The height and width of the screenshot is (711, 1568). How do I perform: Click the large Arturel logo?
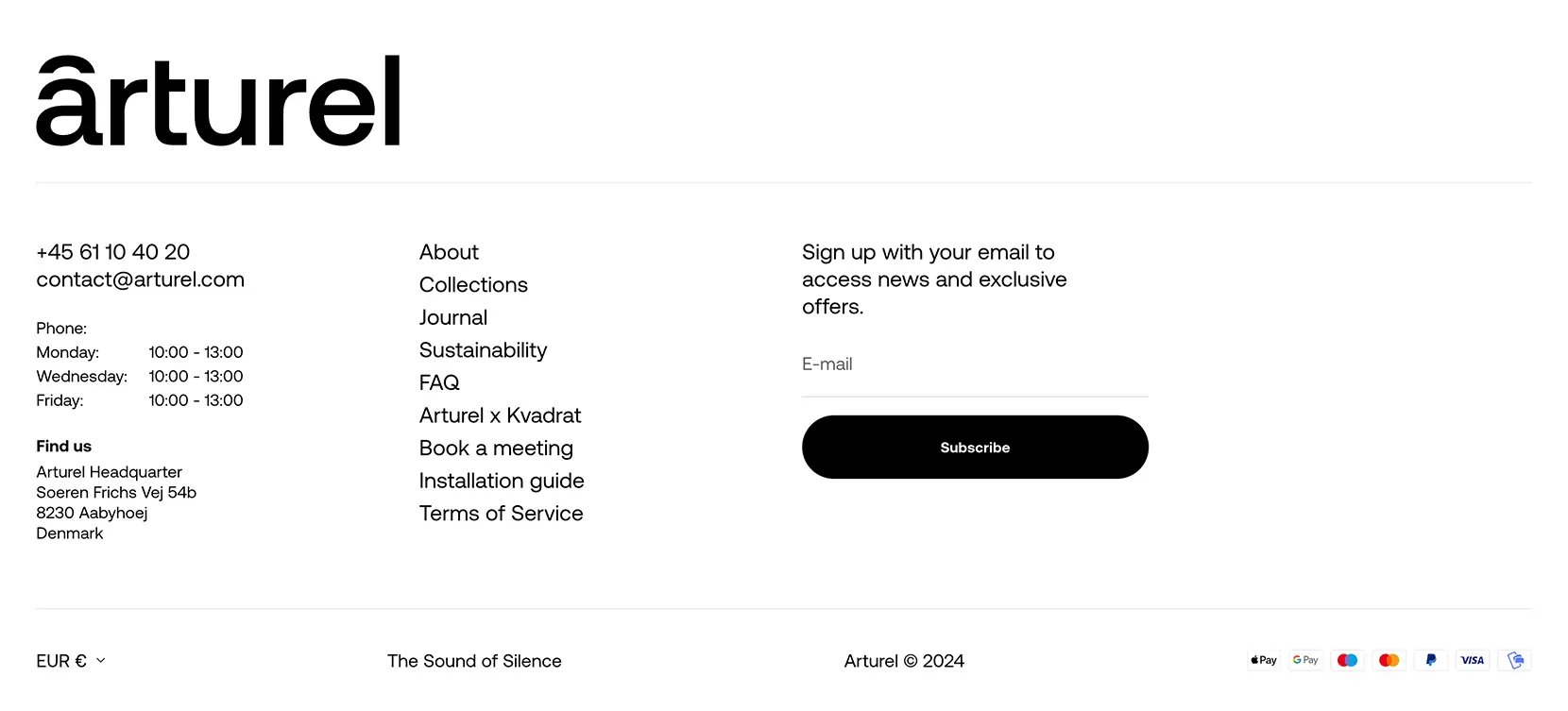click(218, 100)
